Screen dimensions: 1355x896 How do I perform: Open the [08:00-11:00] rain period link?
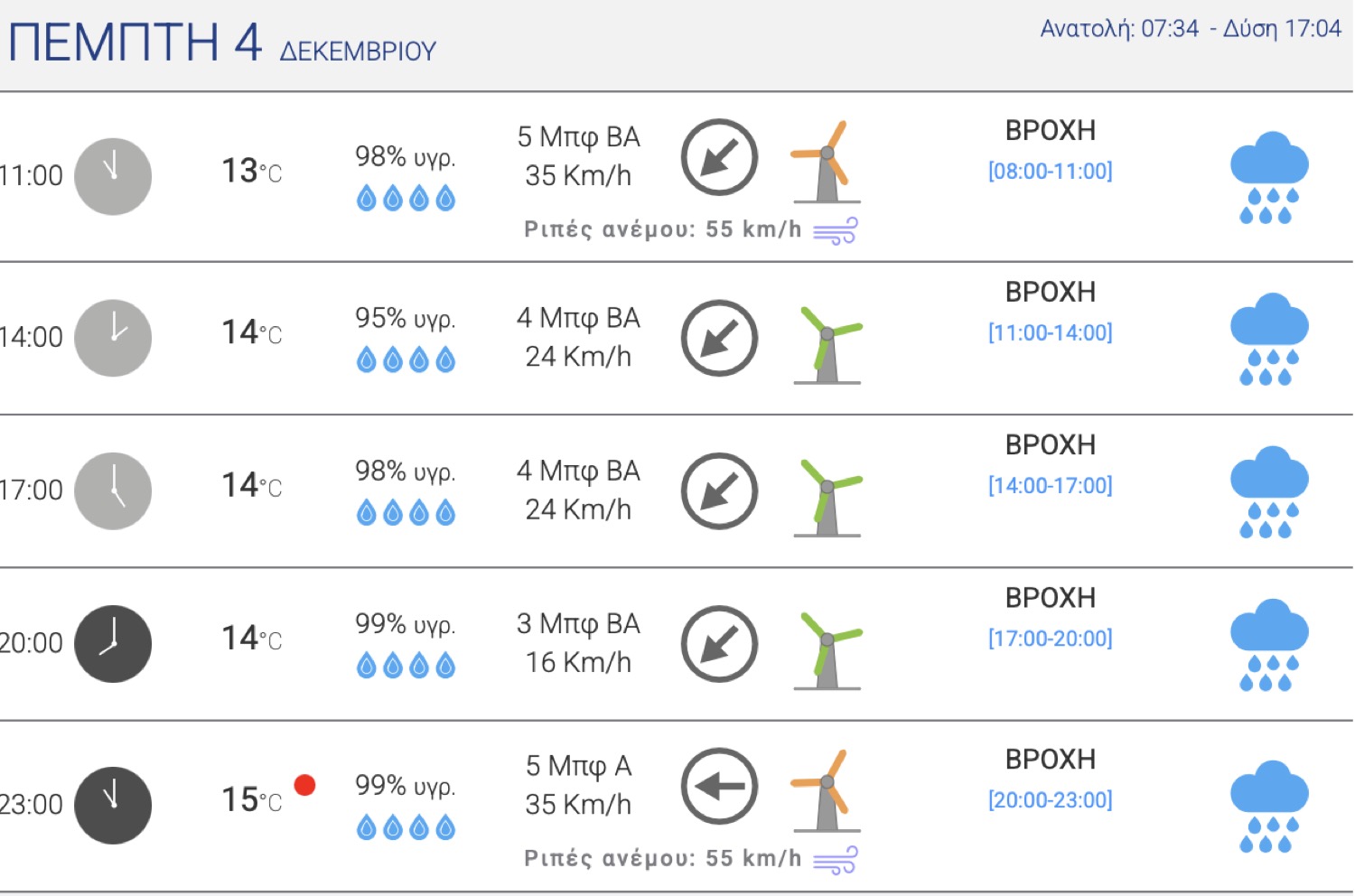coord(1050,171)
